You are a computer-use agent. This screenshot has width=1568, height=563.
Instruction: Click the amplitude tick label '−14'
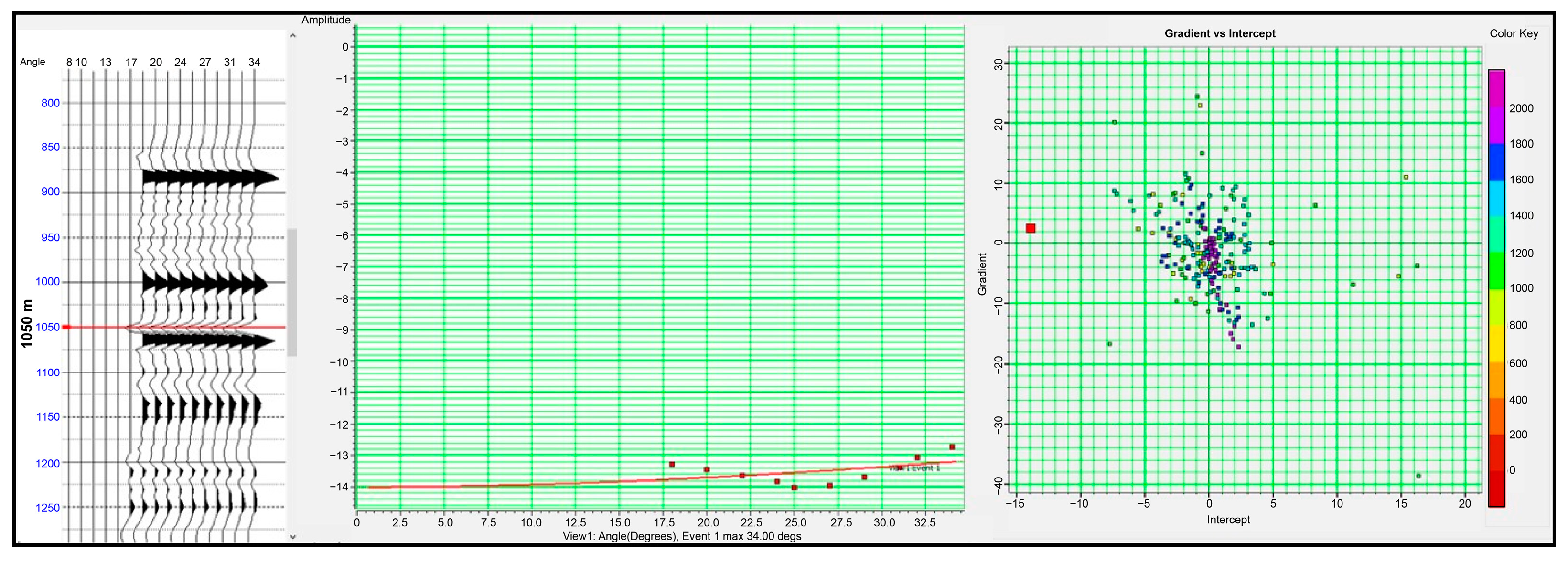338,487
